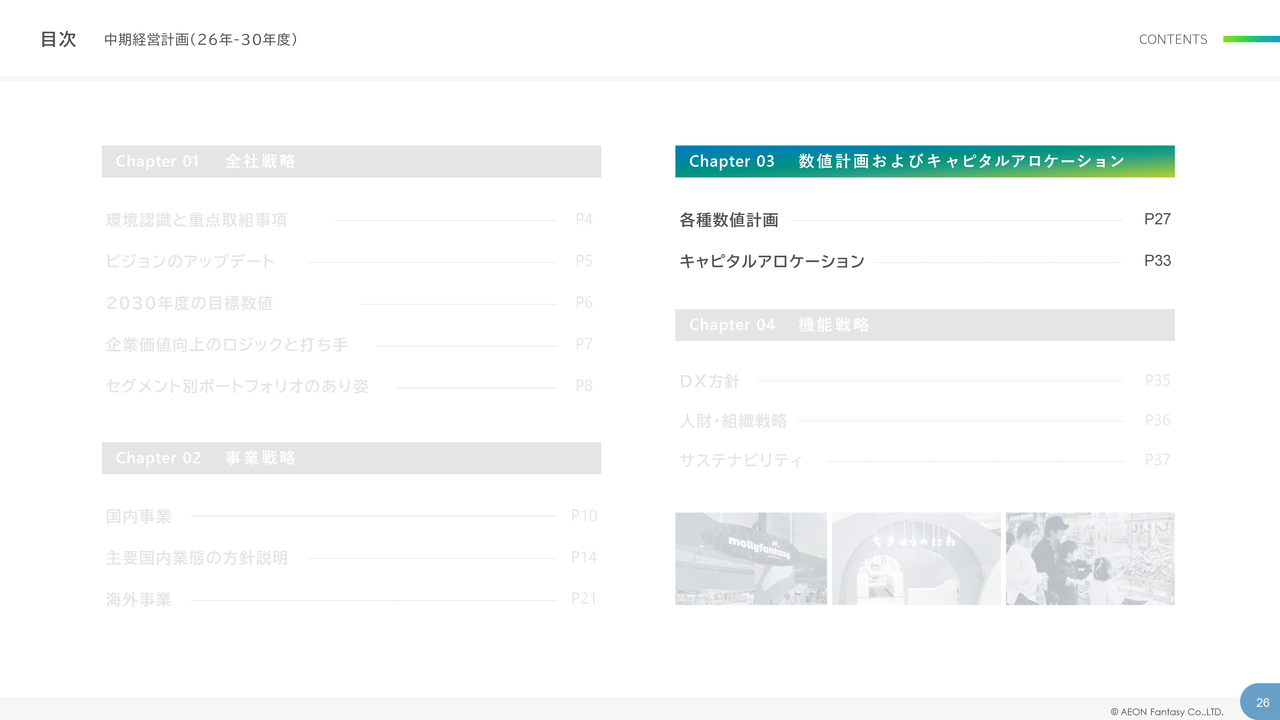Click the mollyfantasy storefront photo

tap(751, 558)
